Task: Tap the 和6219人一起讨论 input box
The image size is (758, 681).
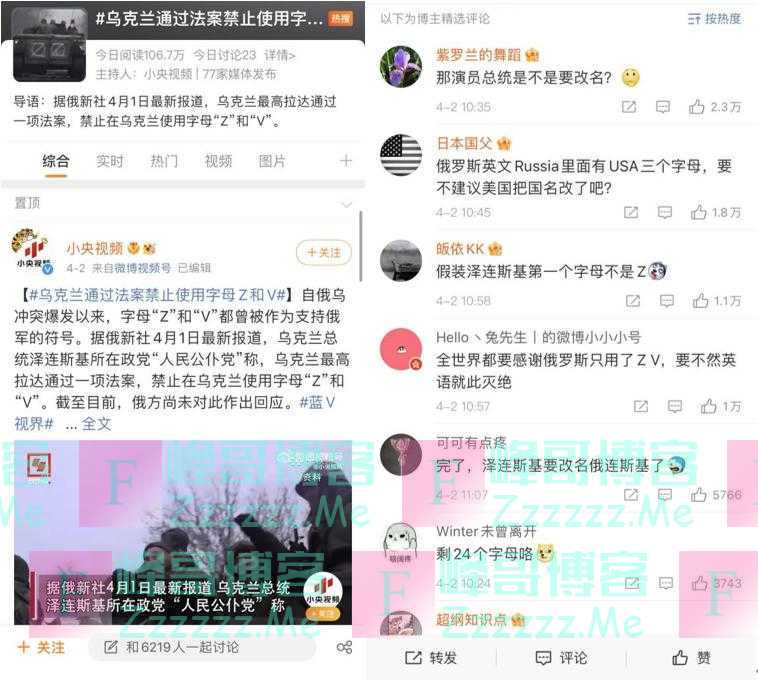Action: pos(202,647)
